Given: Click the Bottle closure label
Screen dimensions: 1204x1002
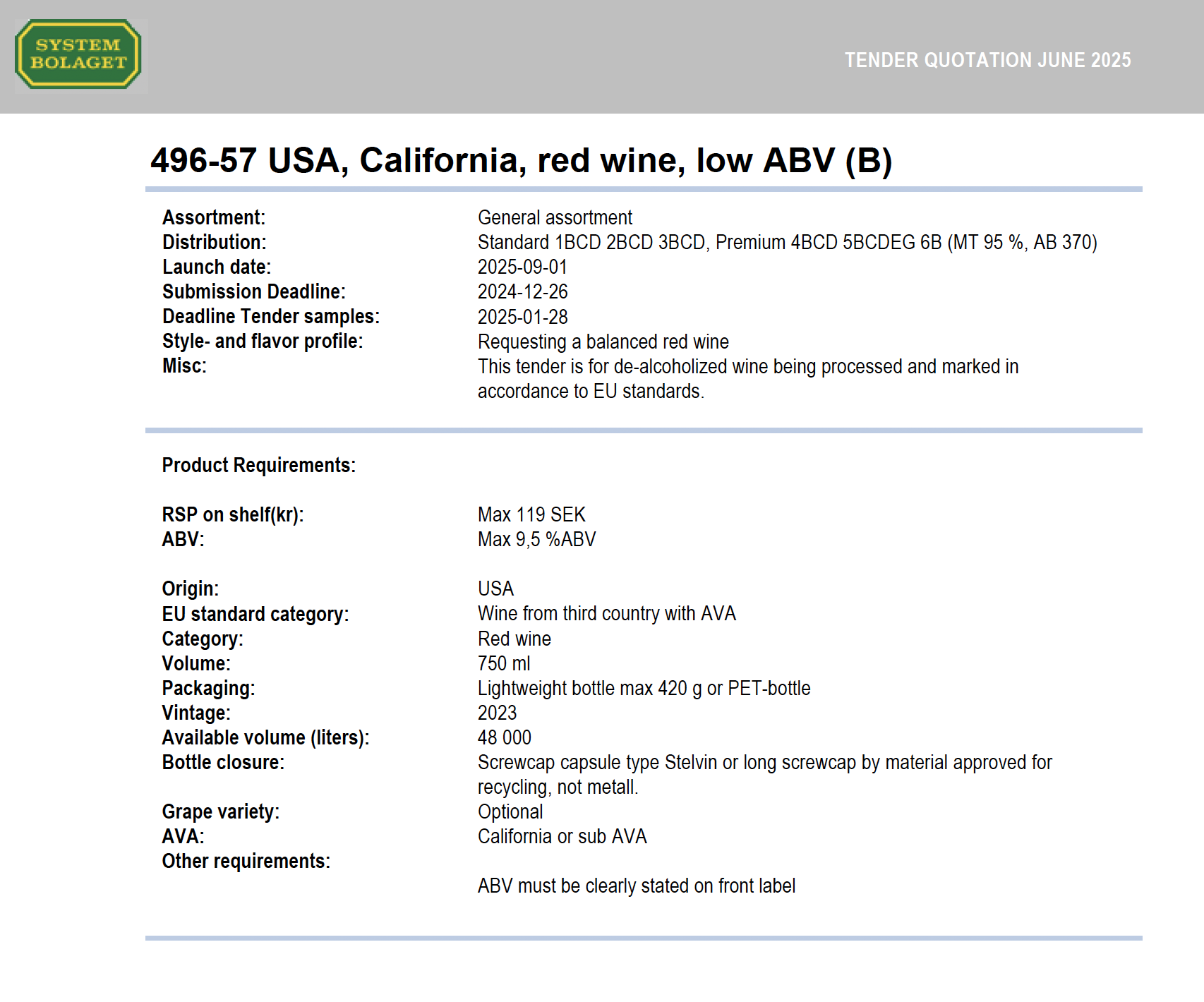Looking at the screenshot, I should point(223,762).
